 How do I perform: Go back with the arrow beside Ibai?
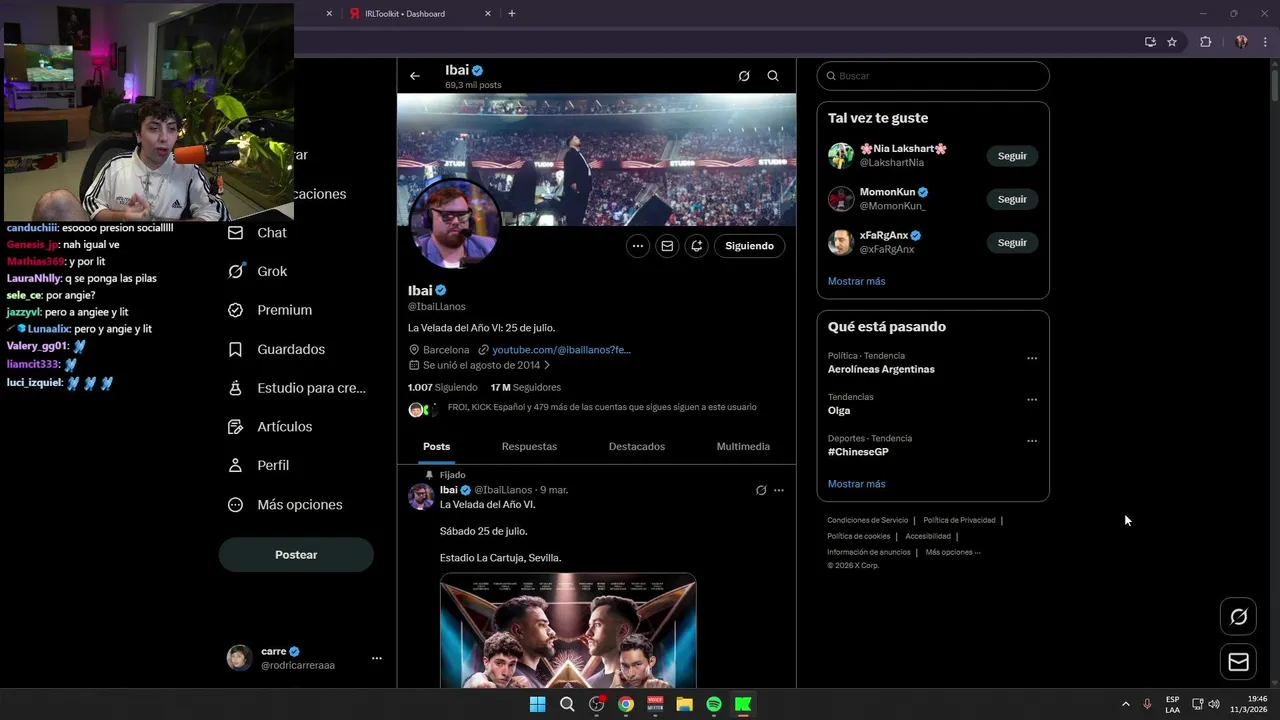click(414, 76)
